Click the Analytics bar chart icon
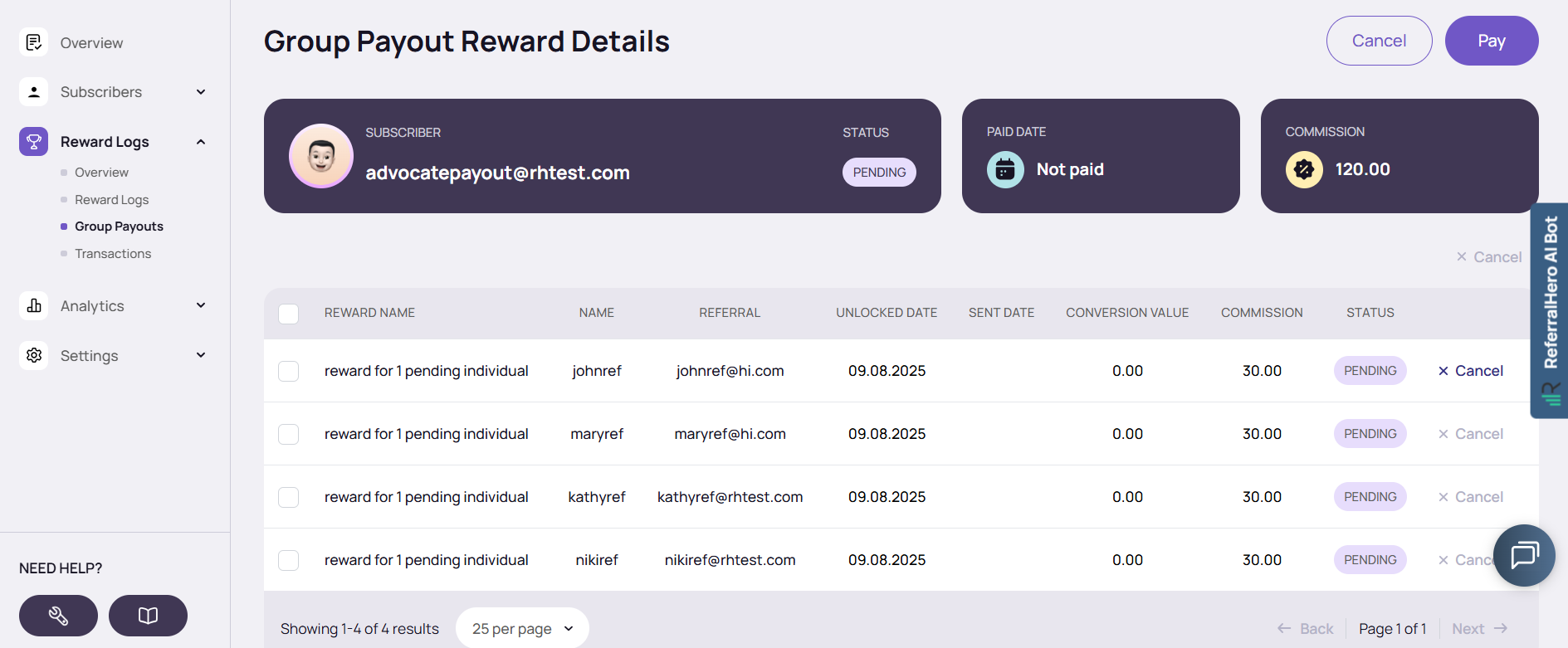This screenshot has width=1568, height=648. point(33,306)
